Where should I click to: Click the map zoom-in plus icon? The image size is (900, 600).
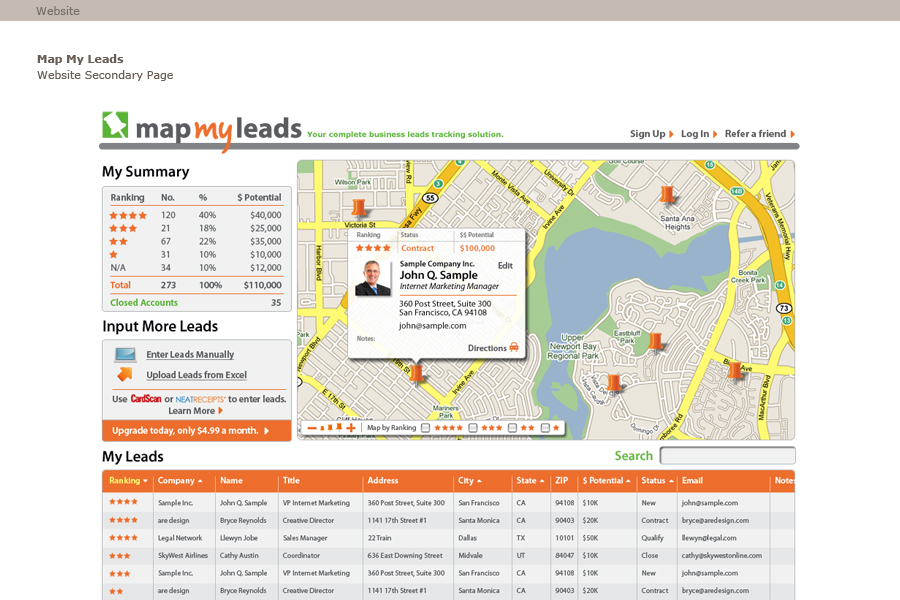(x=351, y=428)
